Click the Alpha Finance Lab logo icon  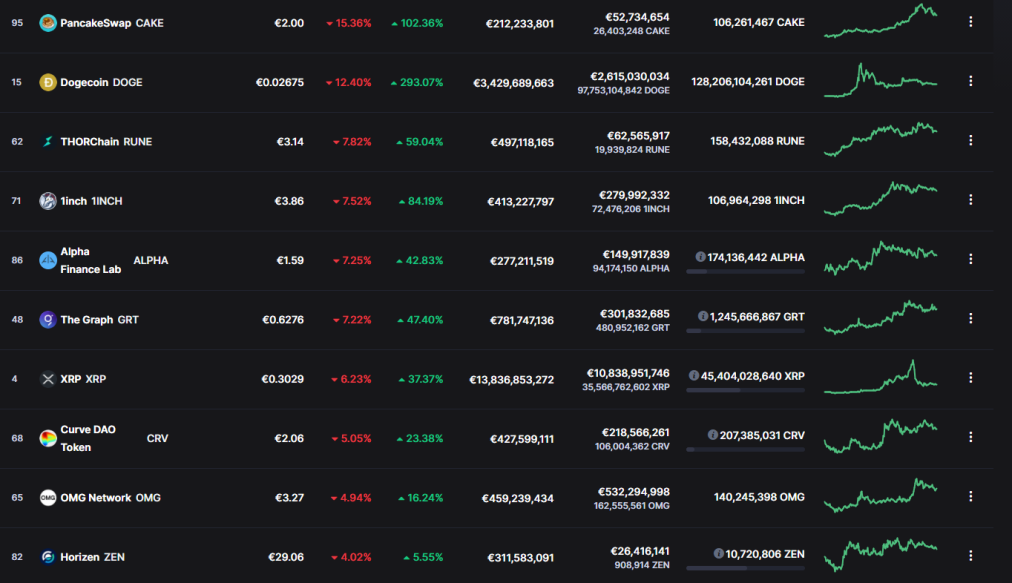[48, 261]
